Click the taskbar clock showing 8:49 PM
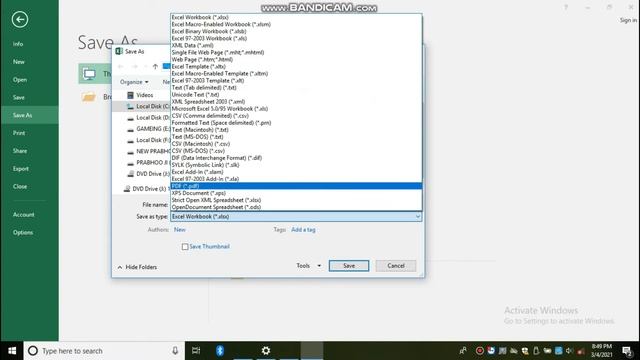Image resolution: width=640 pixels, height=360 pixels. [x=602, y=351]
